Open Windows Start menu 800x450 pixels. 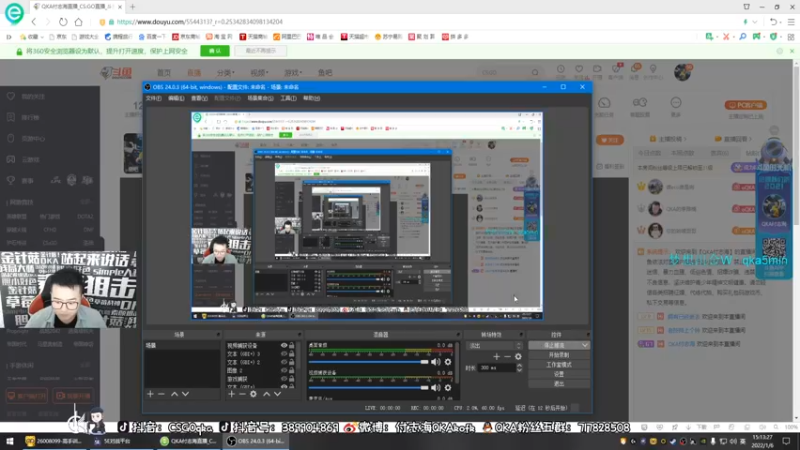click(x=10, y=441)
